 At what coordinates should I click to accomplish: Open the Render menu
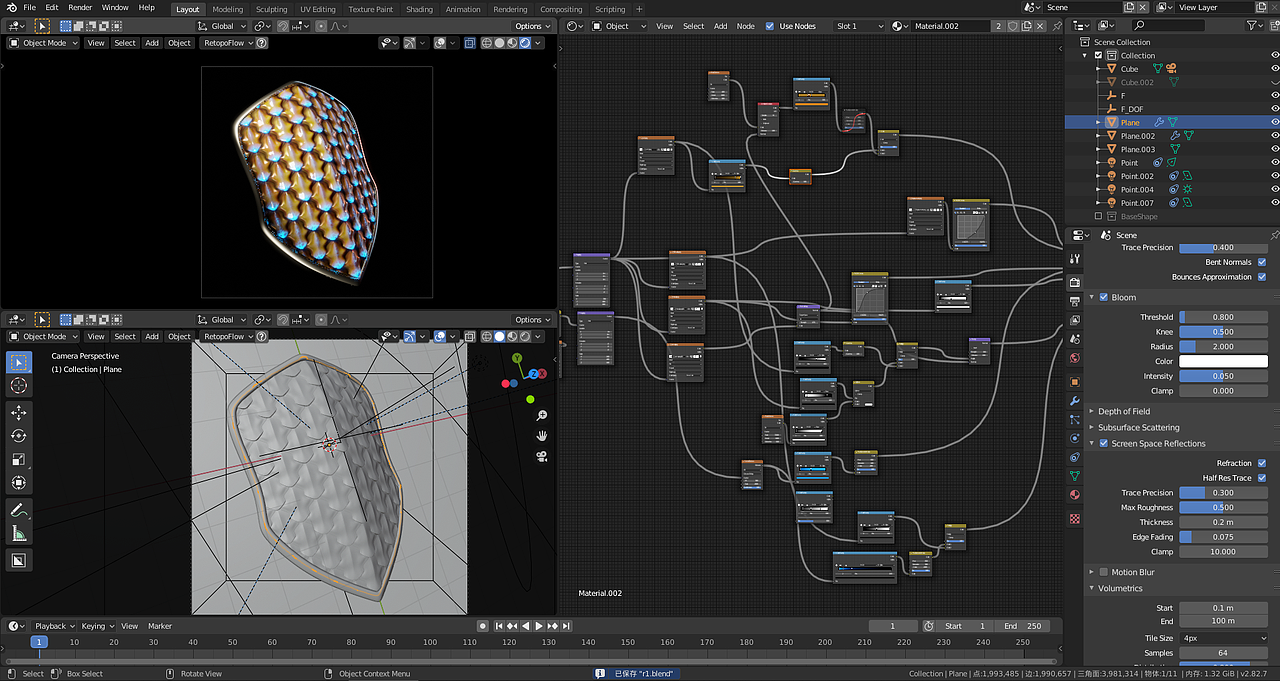[80, 7]
